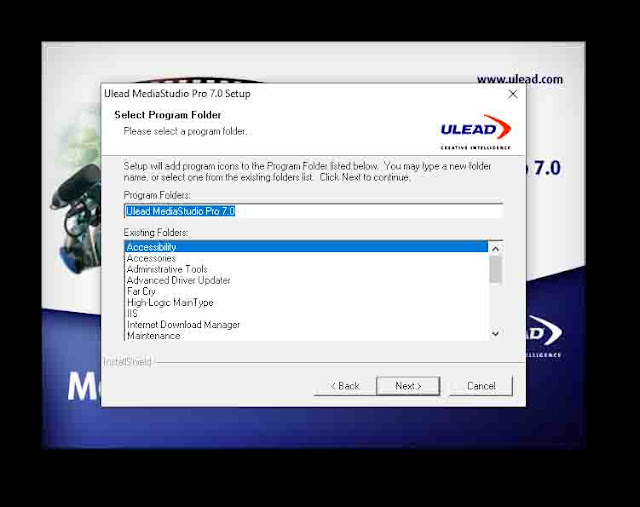This screenshot has height=507, width=640.
Task: Choose Administrative Tools in folder list
Action: tap(306, 269)
